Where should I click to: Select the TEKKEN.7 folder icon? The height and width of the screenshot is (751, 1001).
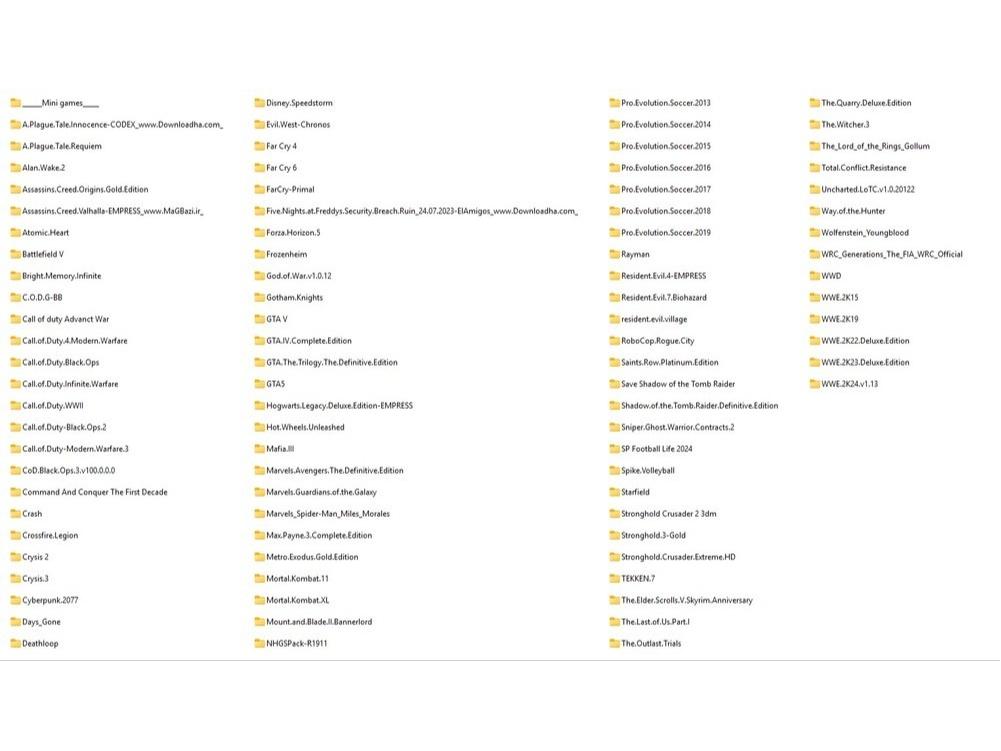pyautogui.click(x=614, y=579)
